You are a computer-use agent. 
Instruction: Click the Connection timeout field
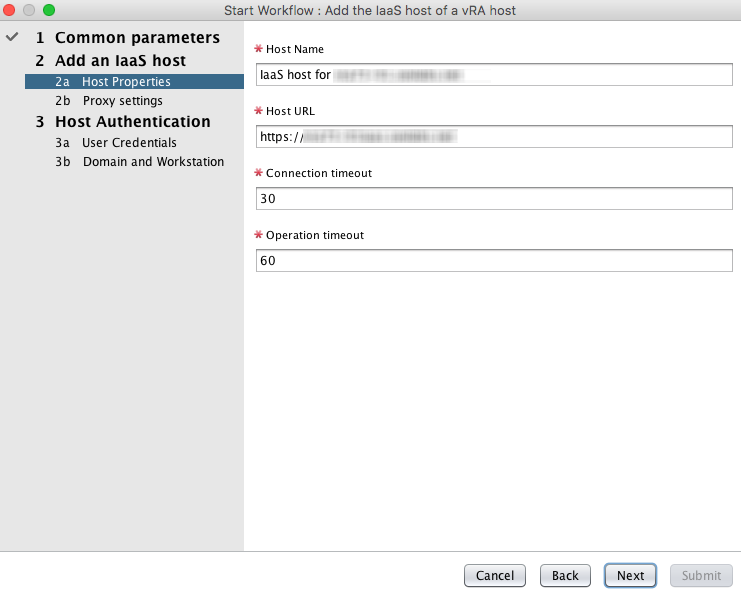click(494, 199)
